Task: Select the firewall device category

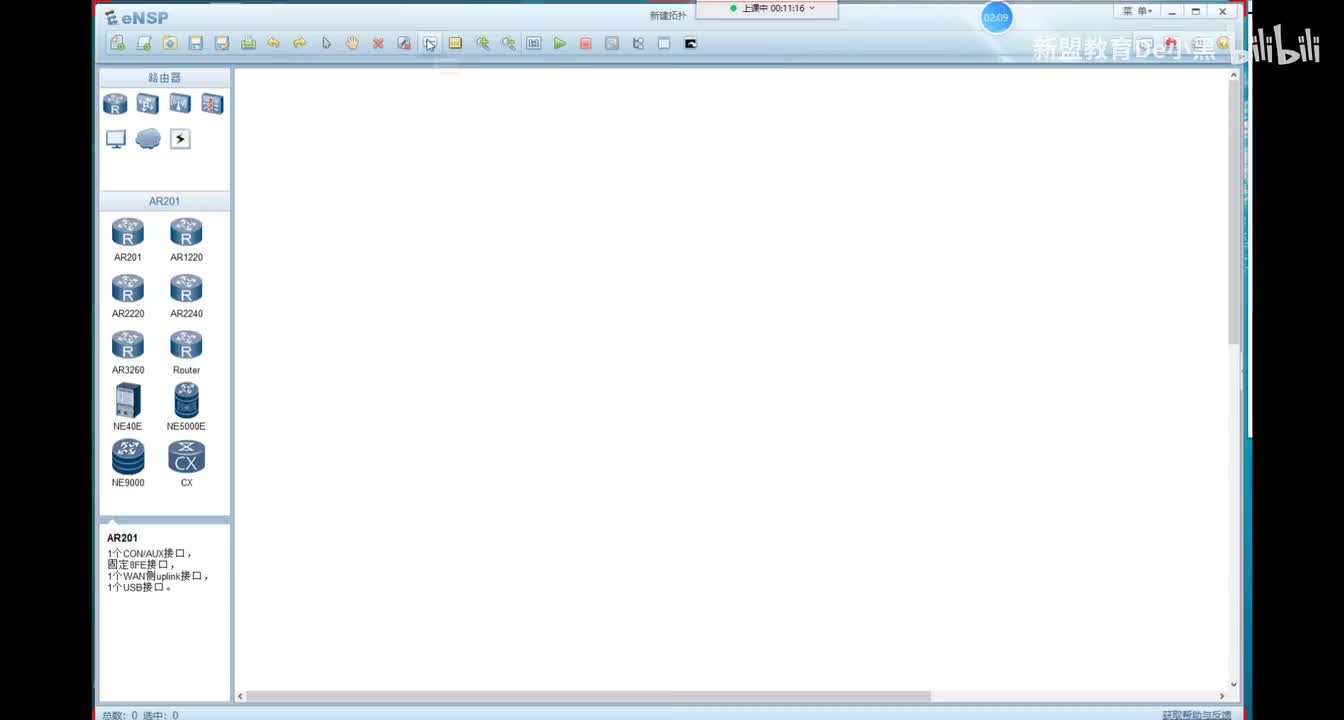Action: pyautogui.click(x=212, y=104)
